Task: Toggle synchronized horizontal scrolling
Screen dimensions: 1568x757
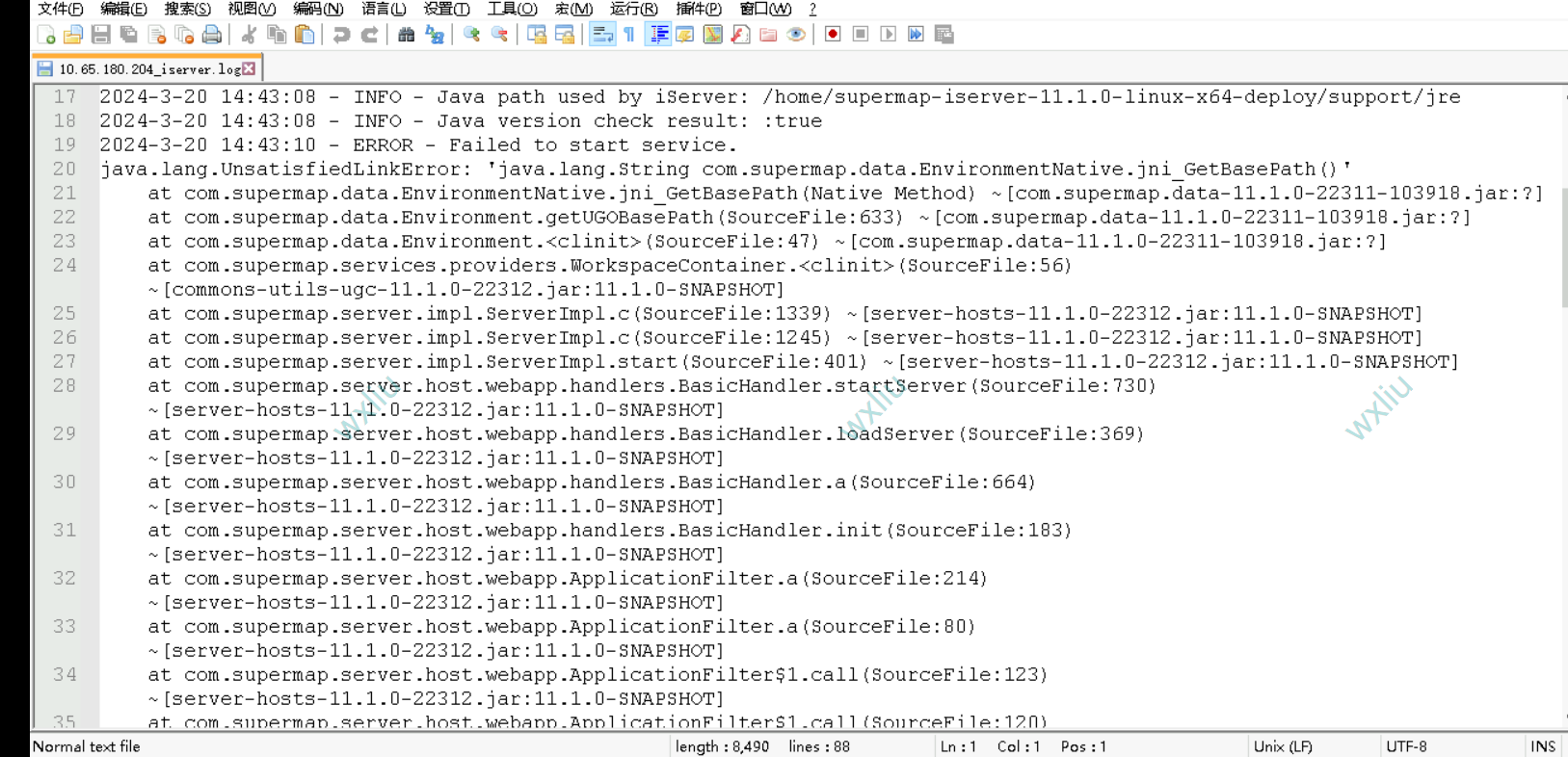Action: 565,35
